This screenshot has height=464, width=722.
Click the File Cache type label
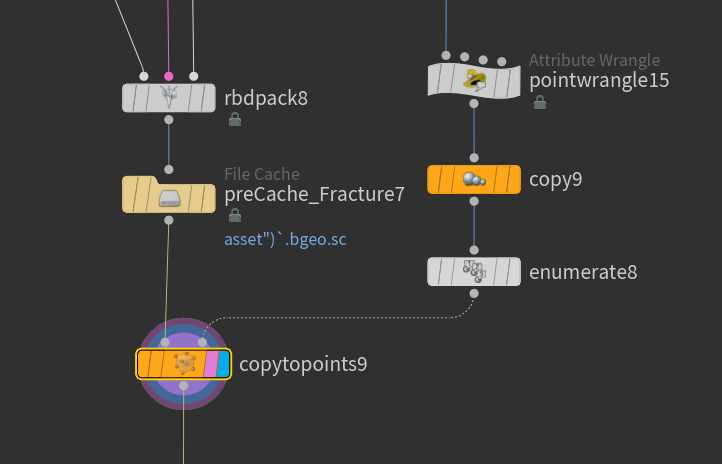click(x=262, y=174)
